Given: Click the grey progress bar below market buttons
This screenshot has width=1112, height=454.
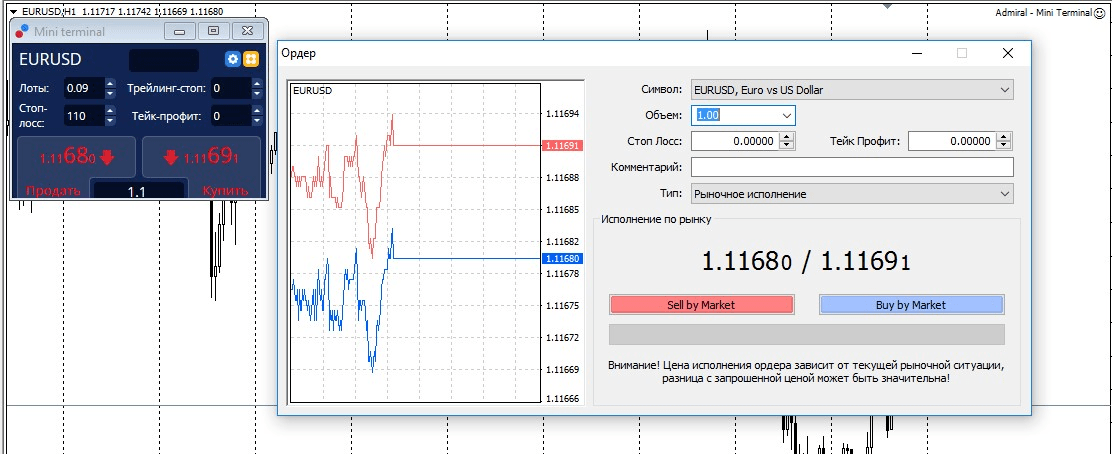Looking at the screenshot, I should tap(806, 335).
